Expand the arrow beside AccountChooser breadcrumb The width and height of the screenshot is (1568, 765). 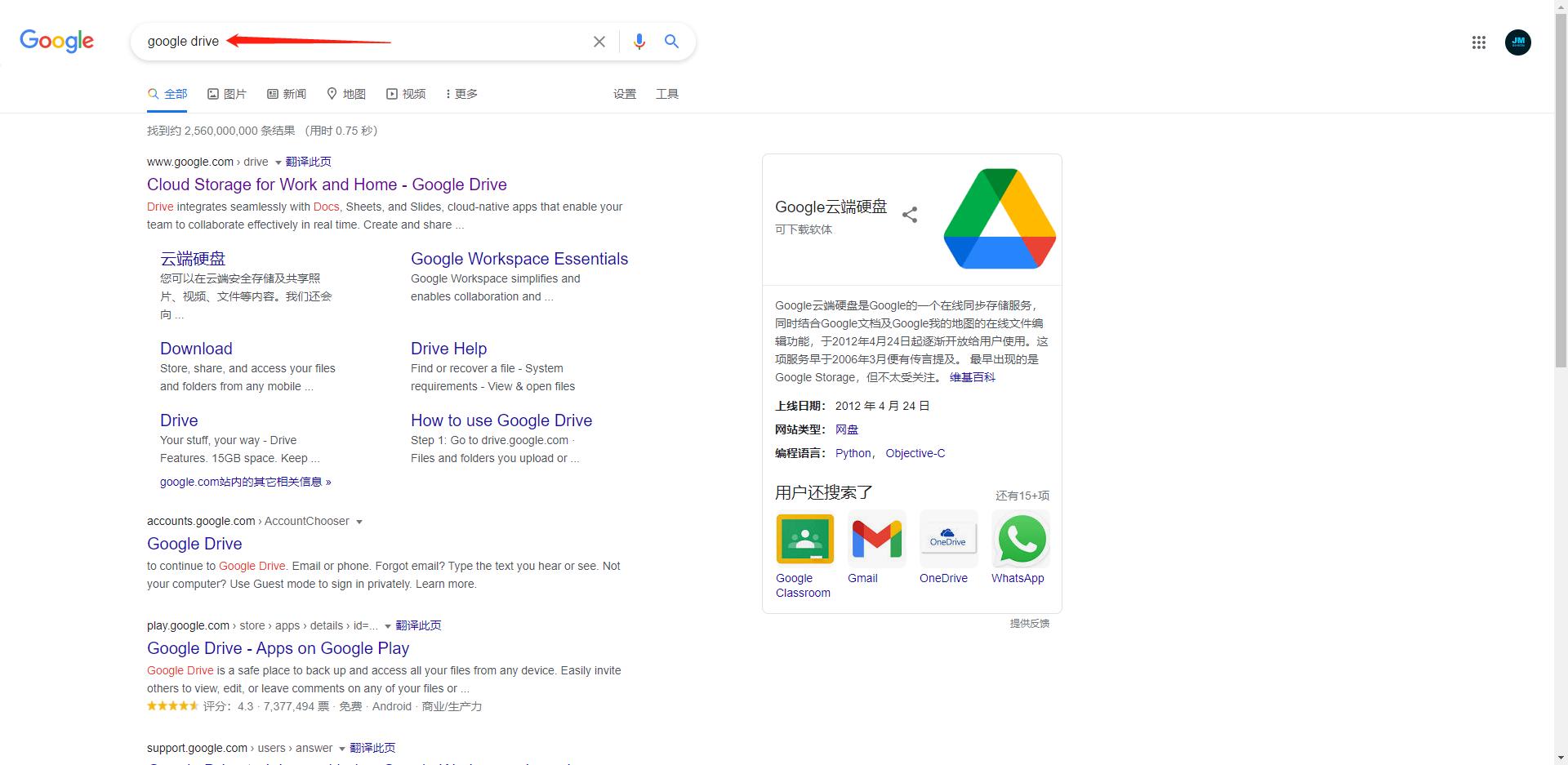pyautogui.click(x=360, y=521)
